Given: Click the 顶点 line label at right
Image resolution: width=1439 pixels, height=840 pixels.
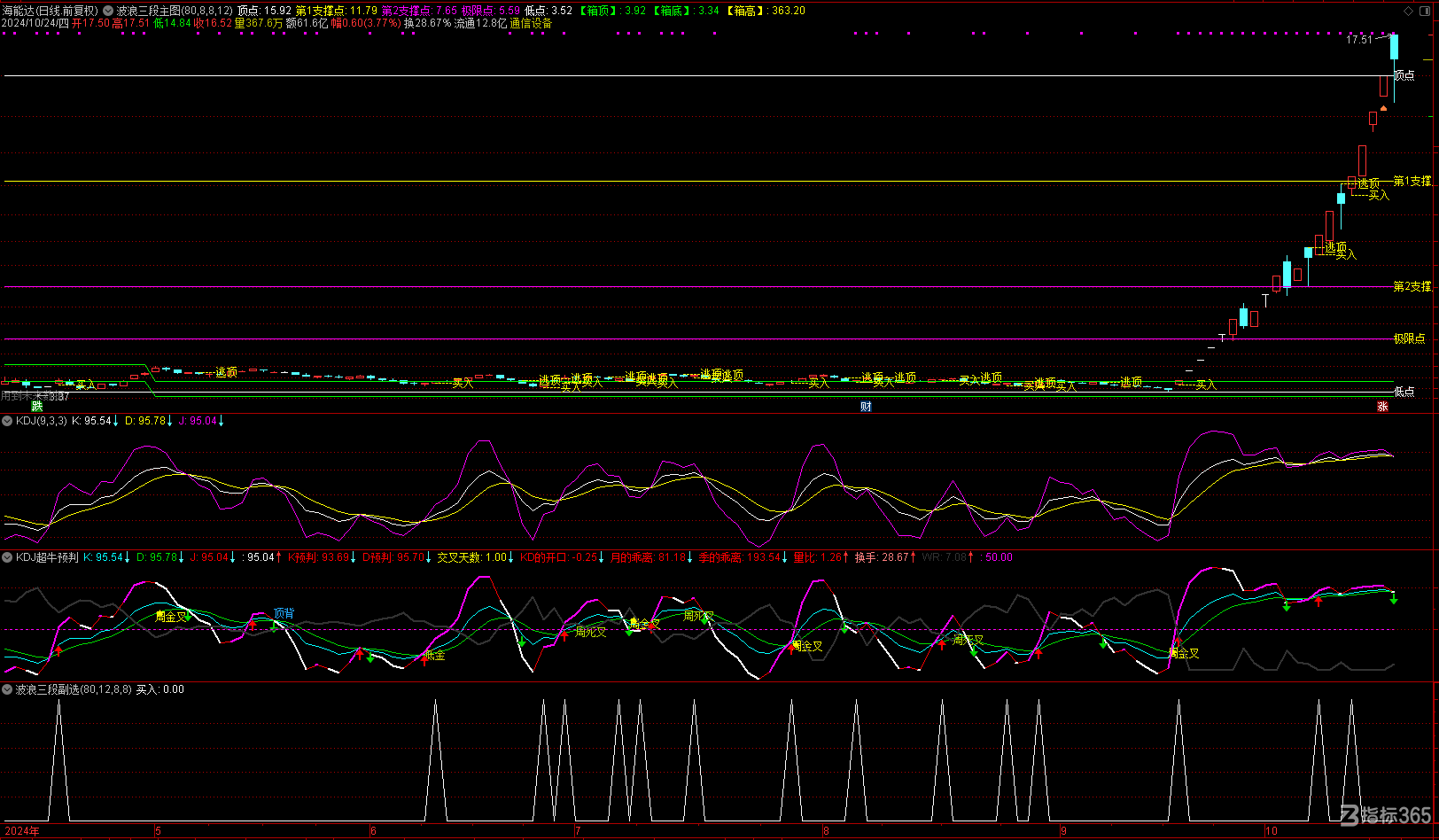Looking at the screenshot, I should point(1404,75).
